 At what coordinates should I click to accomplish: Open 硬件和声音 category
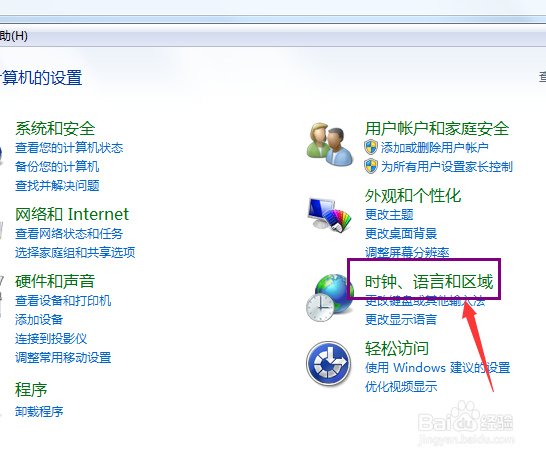click(55, 281)
